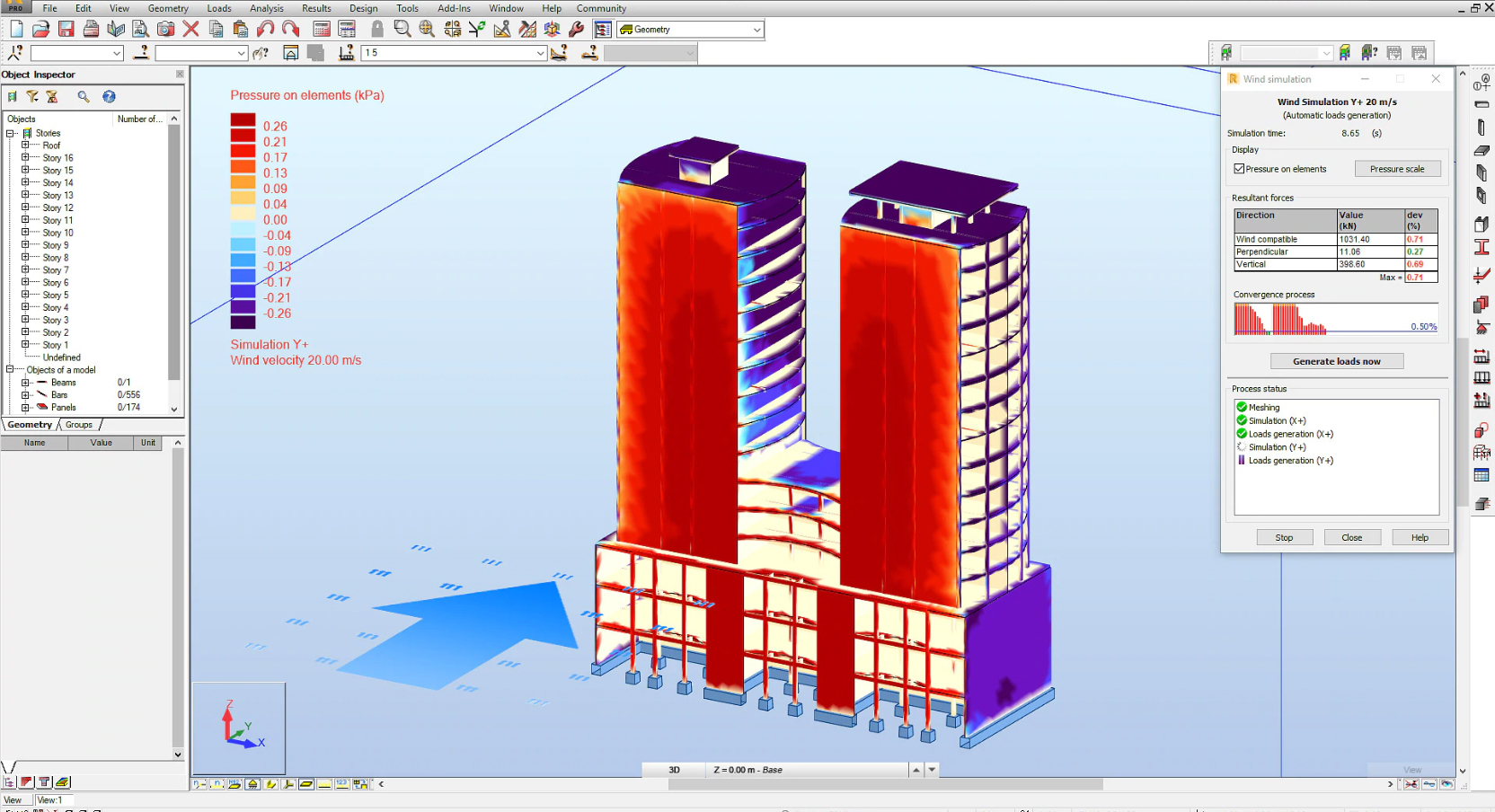Click the blue help icon in Object Inspector
The width and height of the screenshot is (1495, 812).
109,97
